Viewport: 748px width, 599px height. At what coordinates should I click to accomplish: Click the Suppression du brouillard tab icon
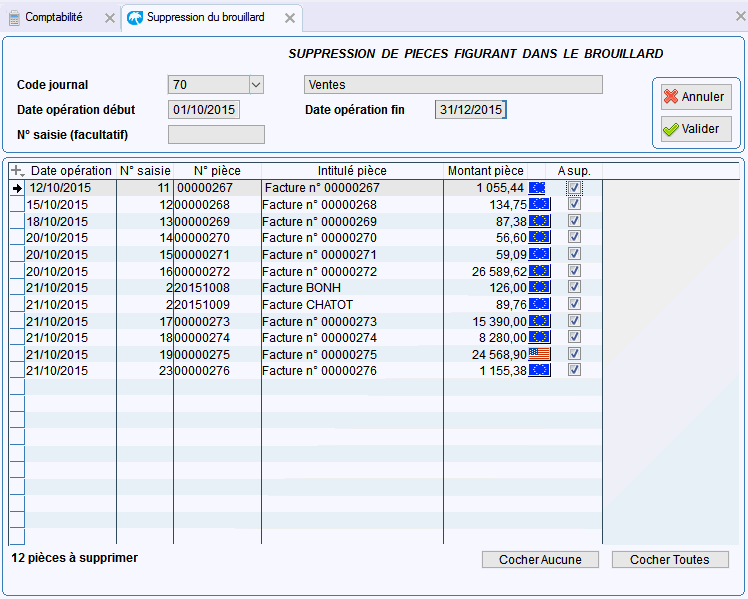[135, 18]
